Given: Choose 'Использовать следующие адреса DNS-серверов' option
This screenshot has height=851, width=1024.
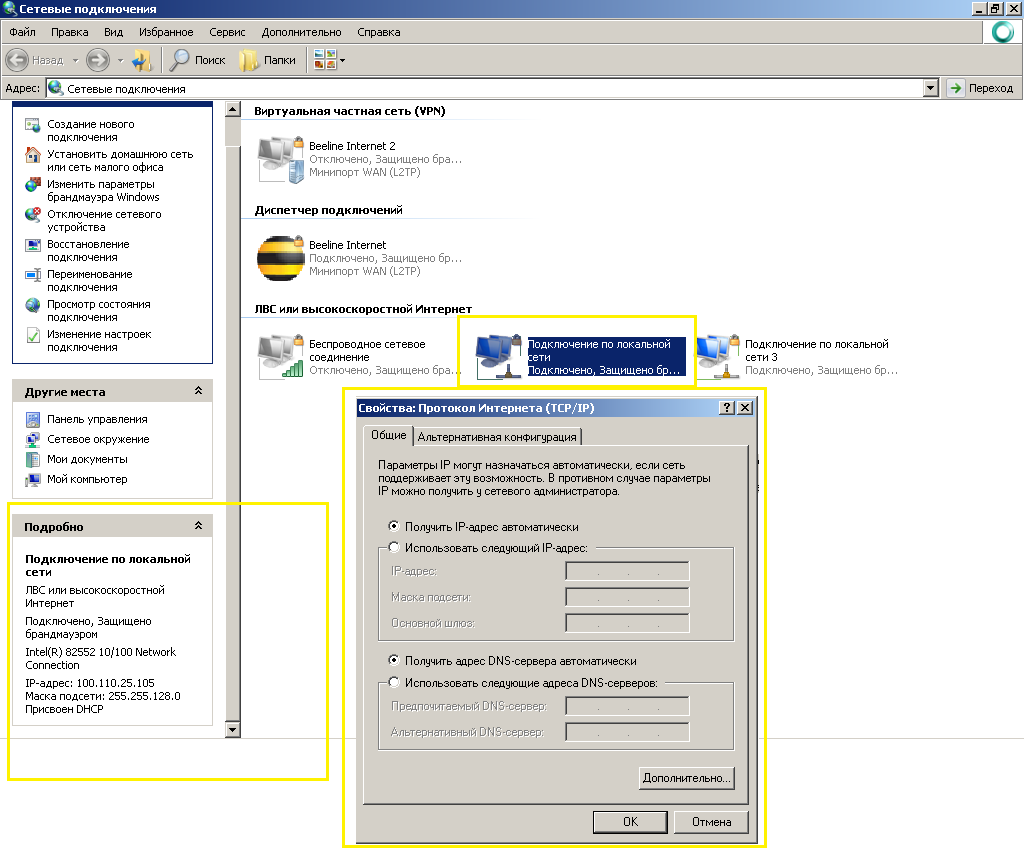Looking at the screenshot, I should tap(394, 683).
